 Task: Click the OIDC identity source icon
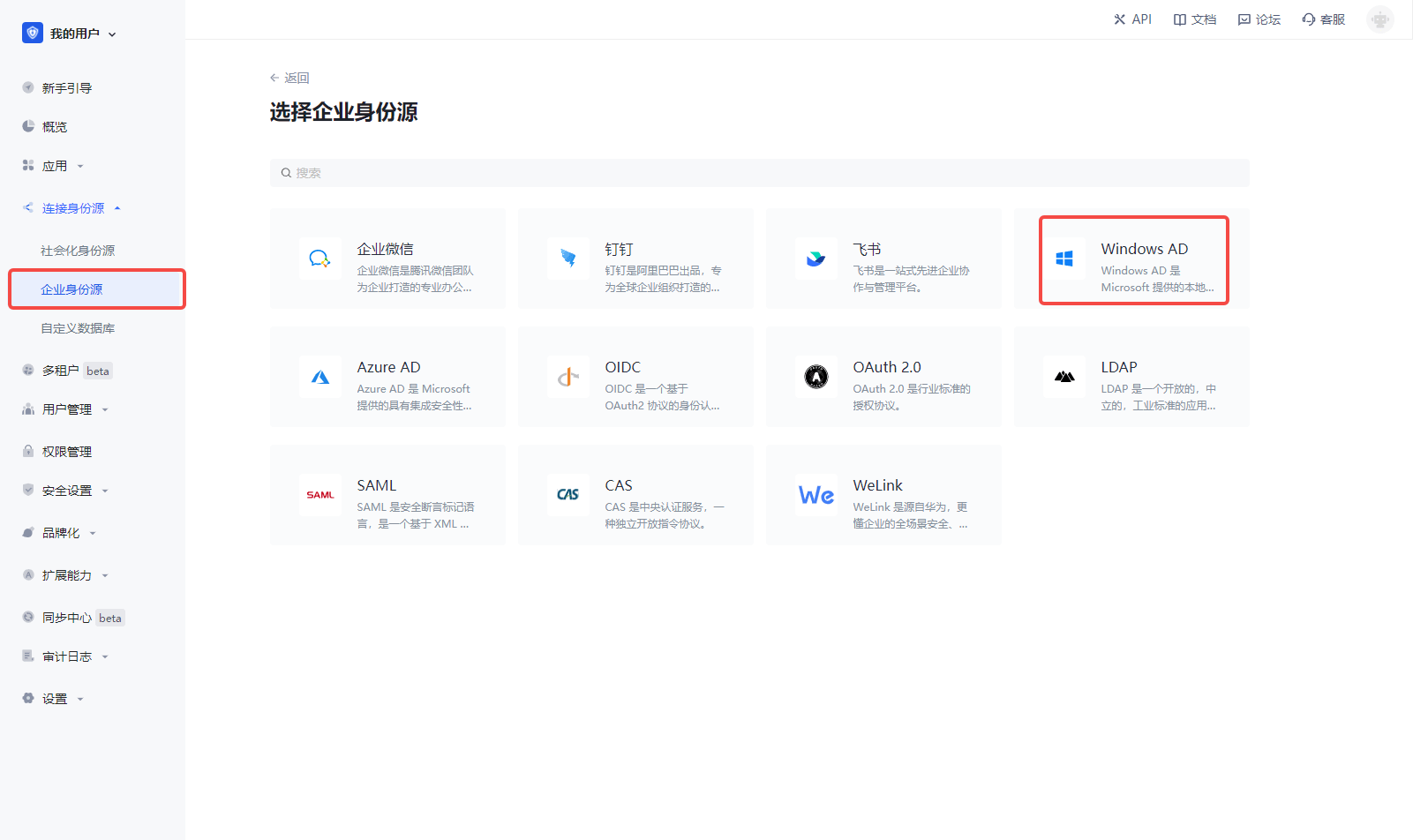(568, 377)
